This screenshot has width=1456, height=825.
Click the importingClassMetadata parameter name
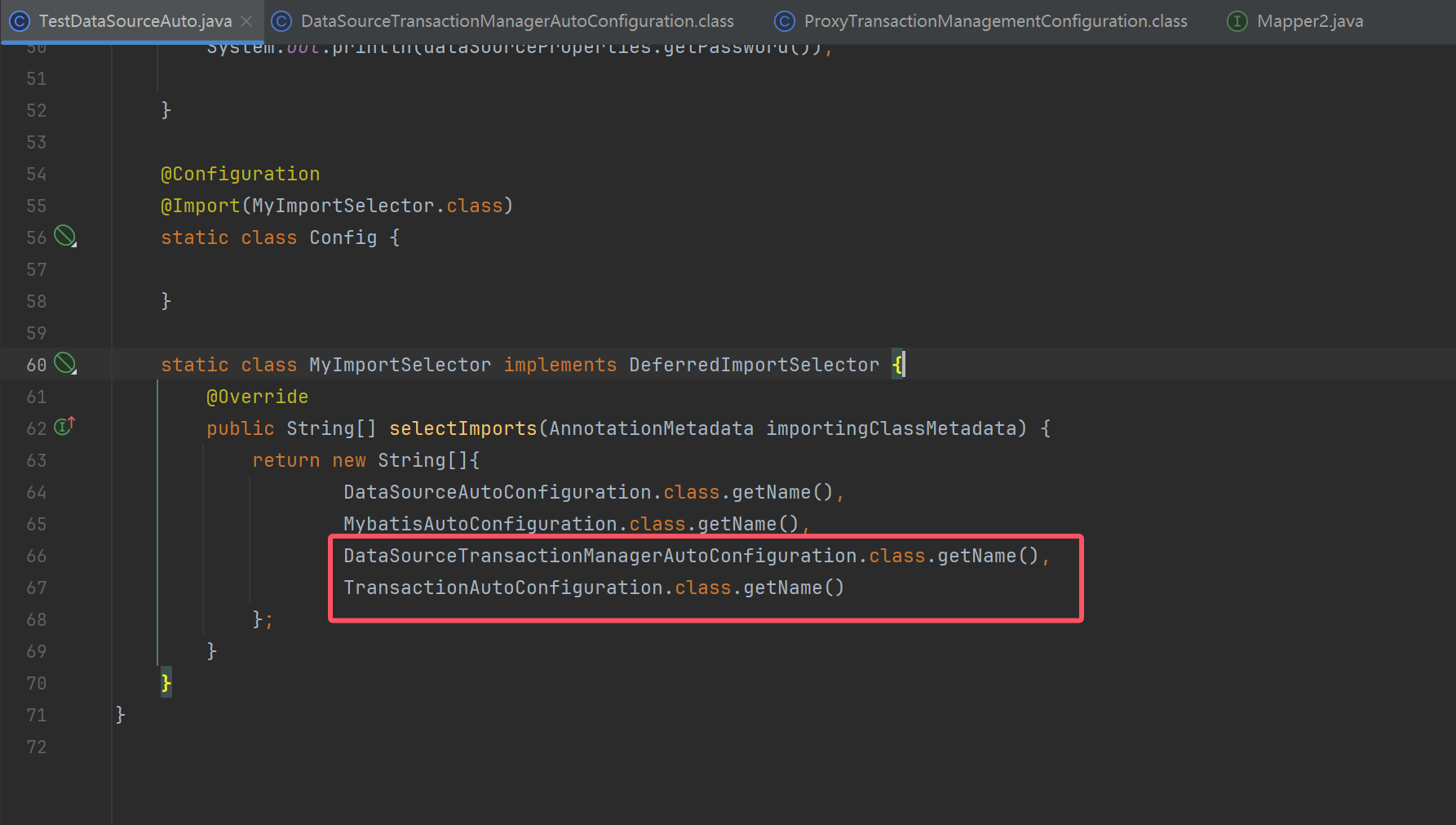pos(892,428)
